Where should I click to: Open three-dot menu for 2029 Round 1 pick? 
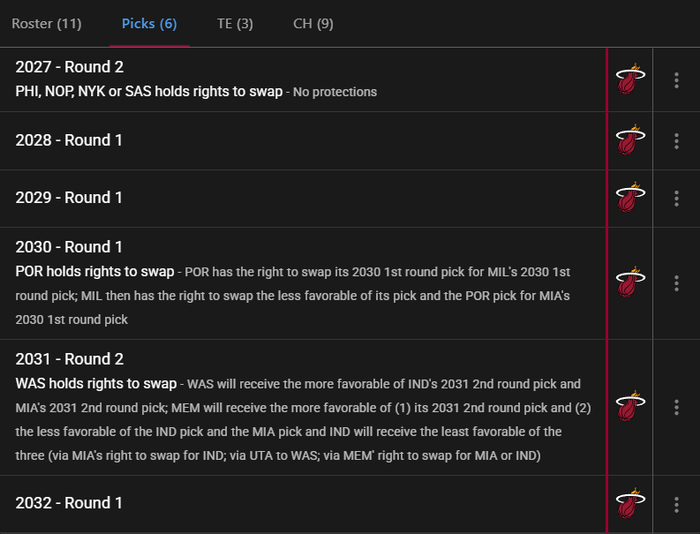click(676, 198)
